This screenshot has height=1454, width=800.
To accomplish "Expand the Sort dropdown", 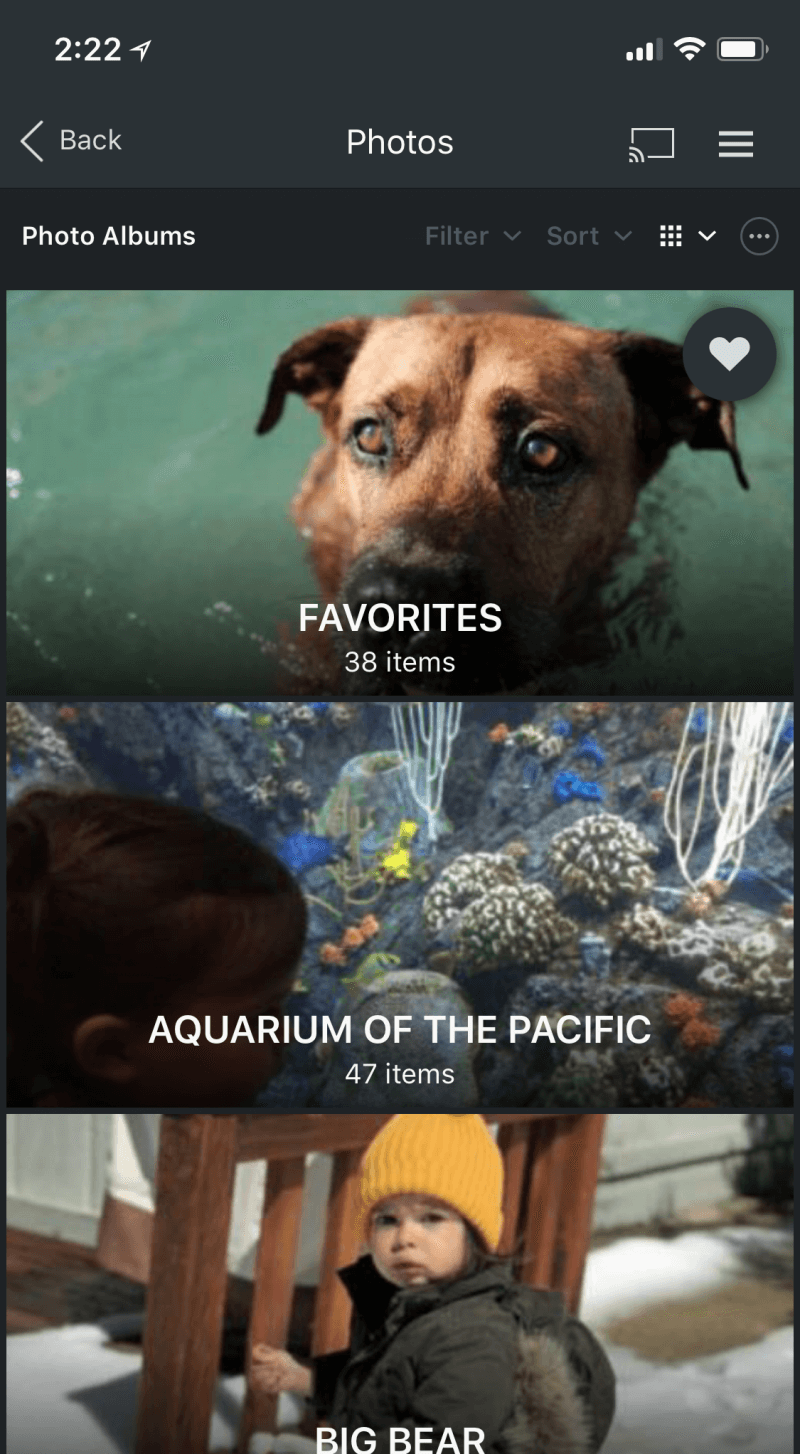I will 589,236.
